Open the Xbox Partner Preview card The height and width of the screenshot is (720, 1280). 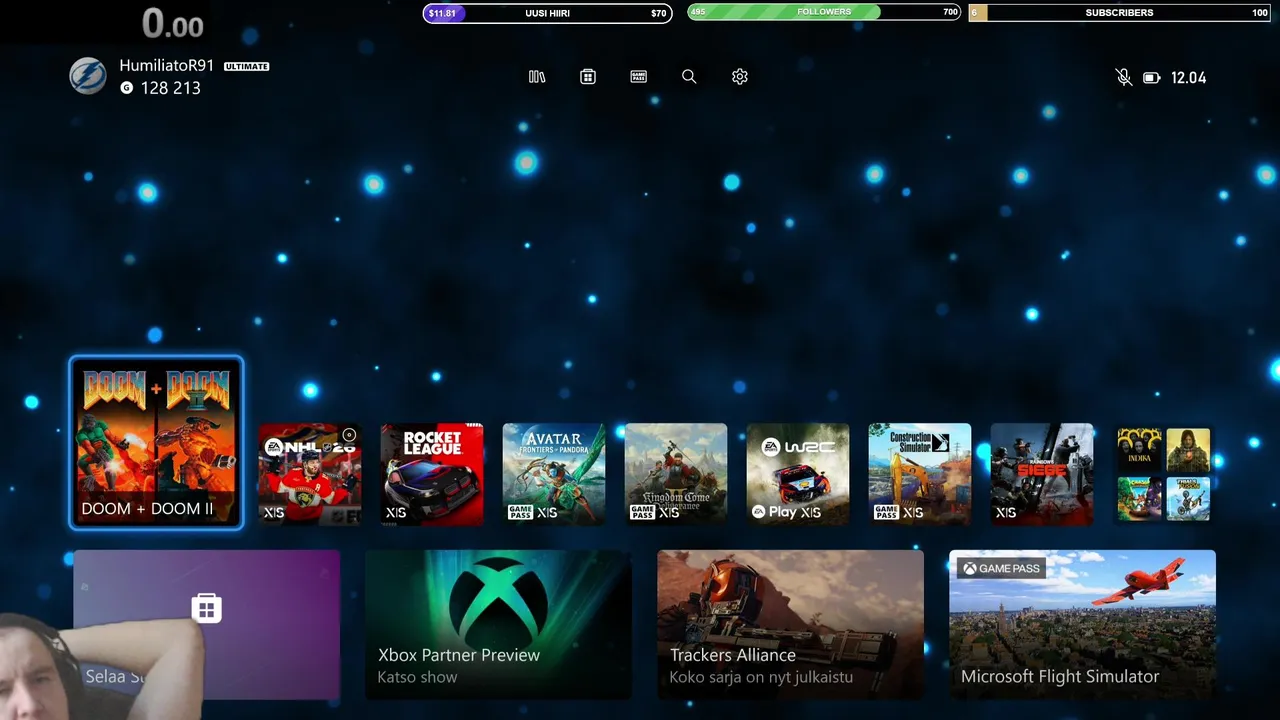pyautogui.click(x=498, y=625)
